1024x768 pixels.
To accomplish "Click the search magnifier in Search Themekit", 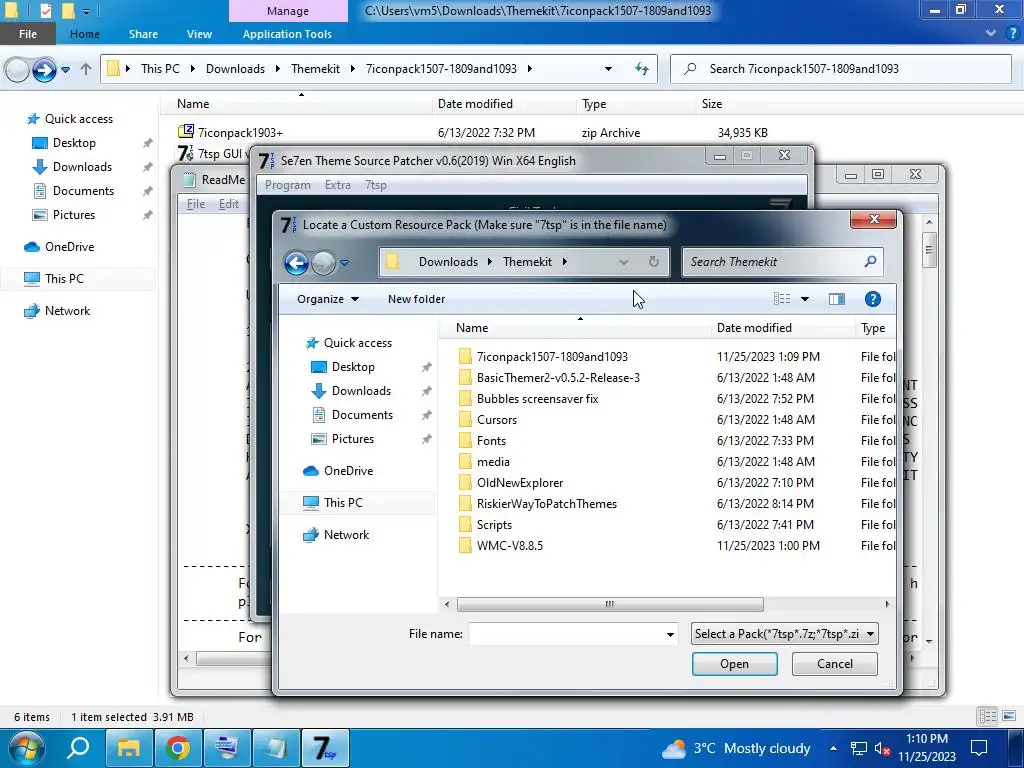I will coord(870,262).
